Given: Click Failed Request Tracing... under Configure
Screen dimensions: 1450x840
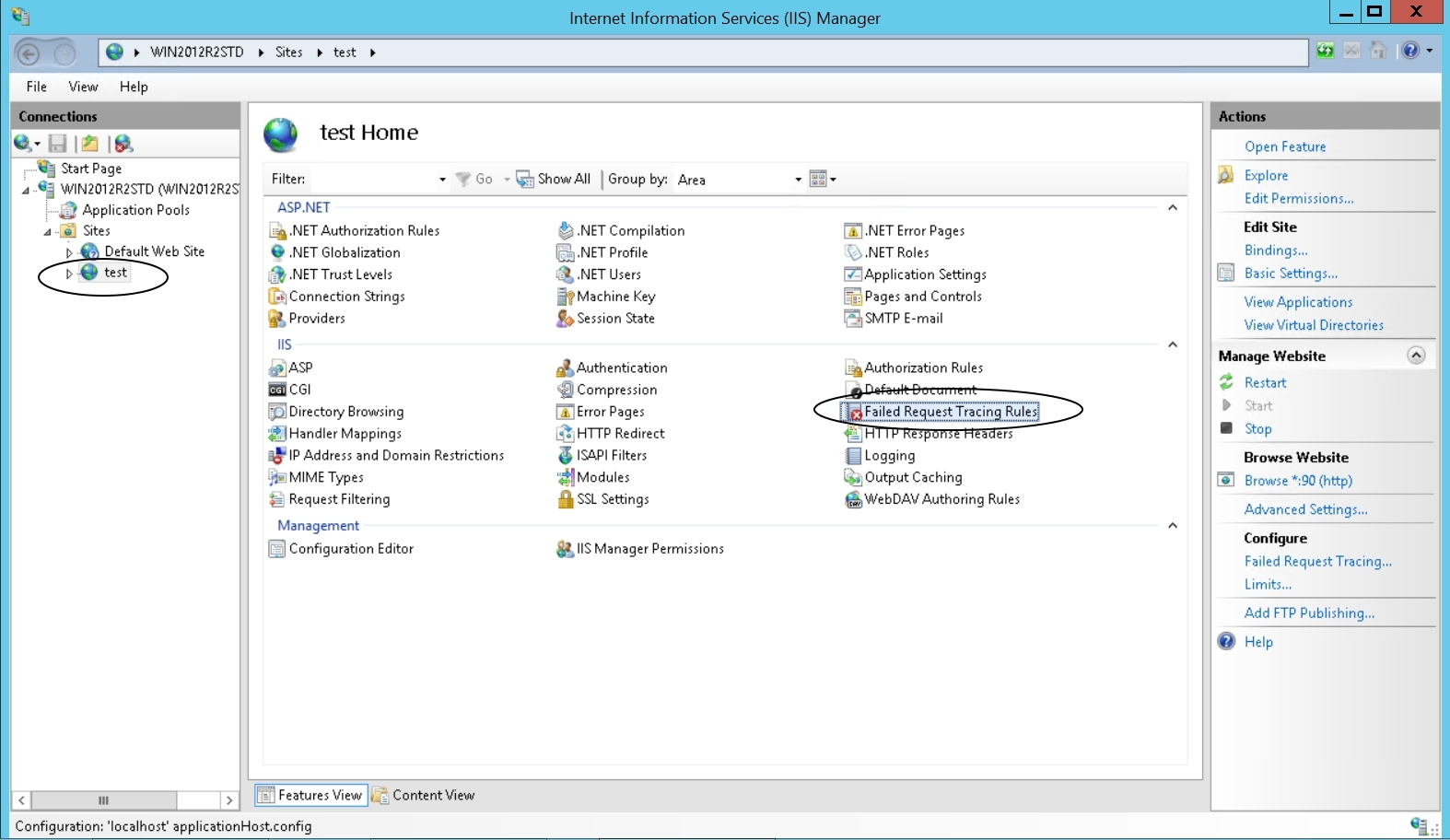Looking at the screenshot, I should click(x=1317, y=562).
